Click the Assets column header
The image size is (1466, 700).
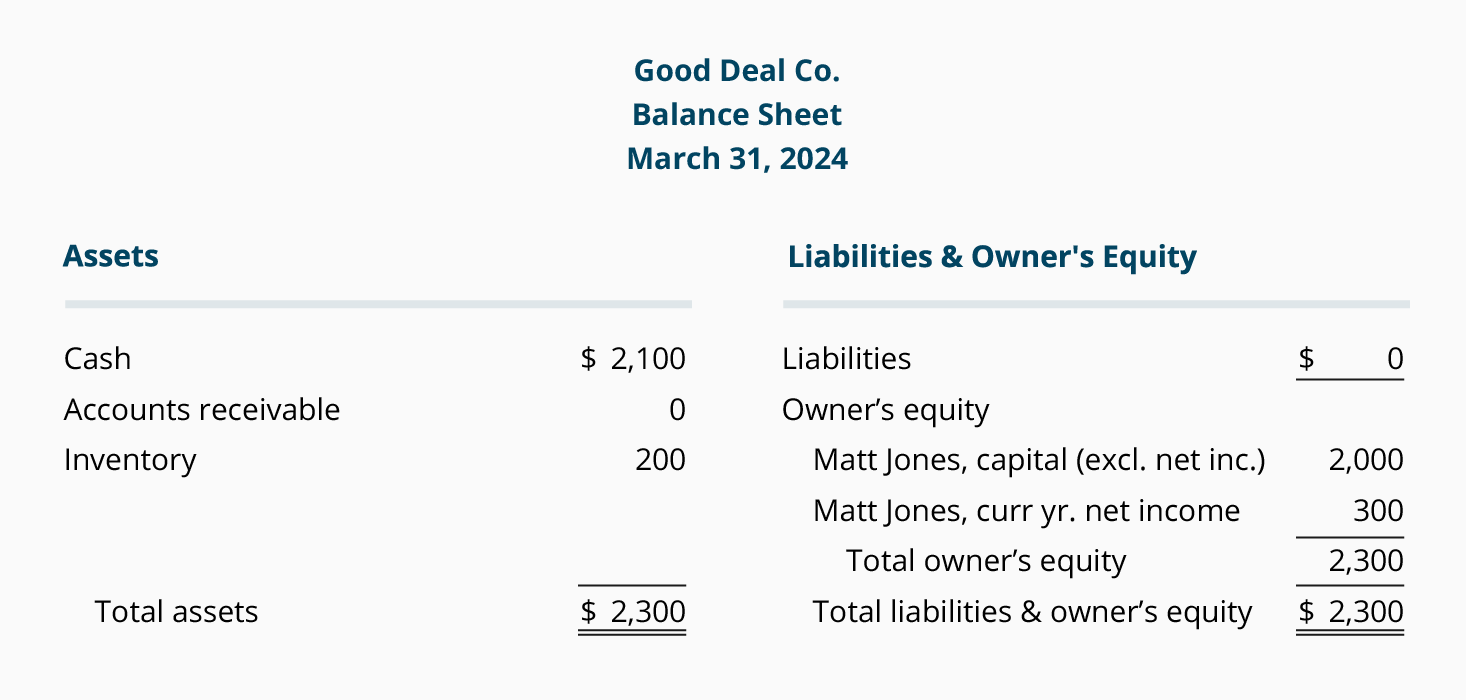pyautogui.click(x=111, y=256)
